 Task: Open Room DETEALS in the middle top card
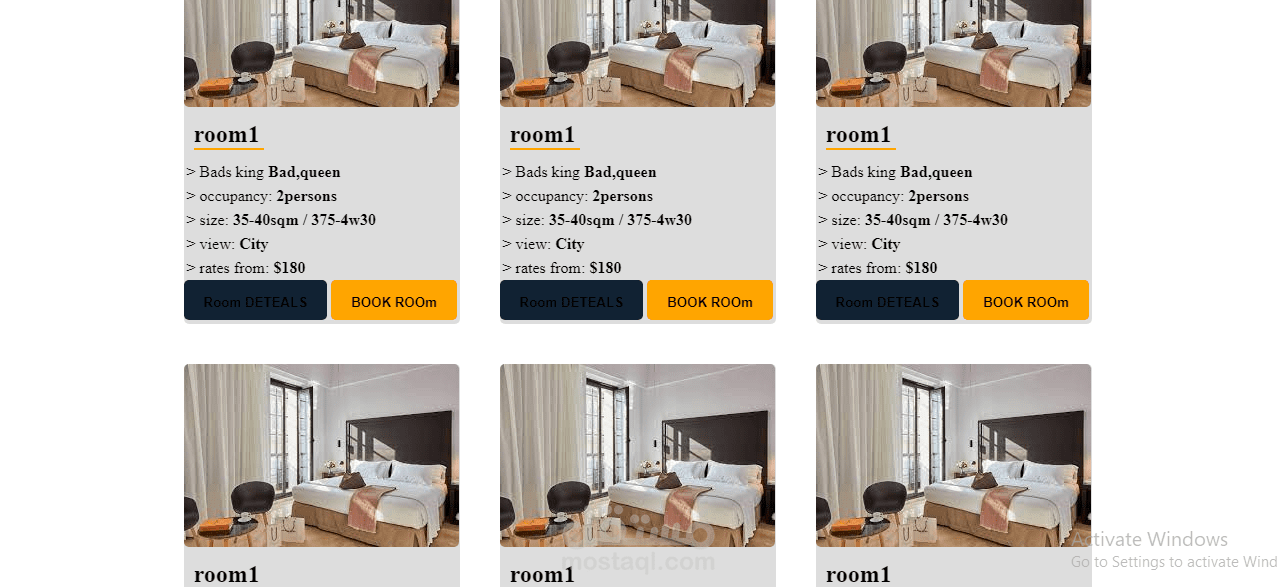(571, 300)
